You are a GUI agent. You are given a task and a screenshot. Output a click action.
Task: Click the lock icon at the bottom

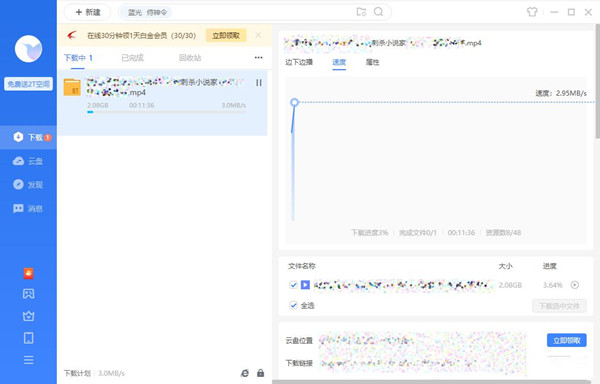(261, 373)
